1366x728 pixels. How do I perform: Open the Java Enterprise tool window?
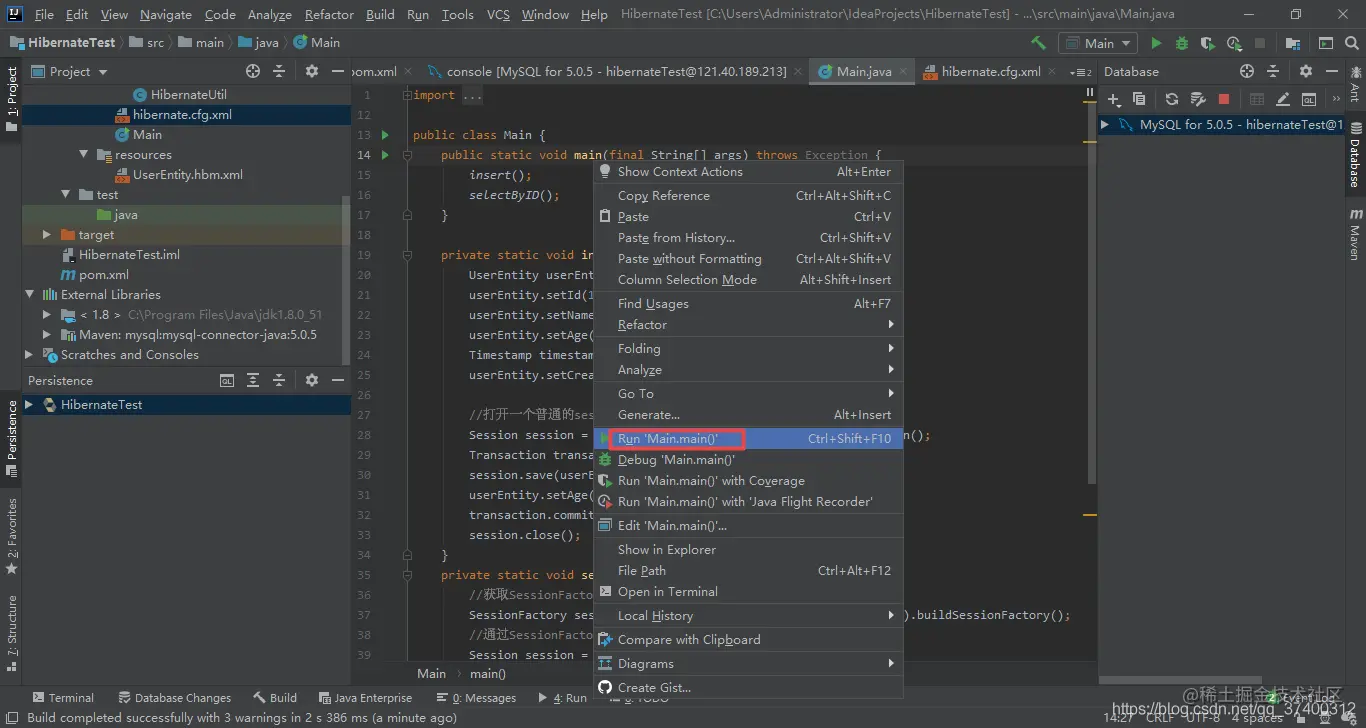(x=365, y=698)
